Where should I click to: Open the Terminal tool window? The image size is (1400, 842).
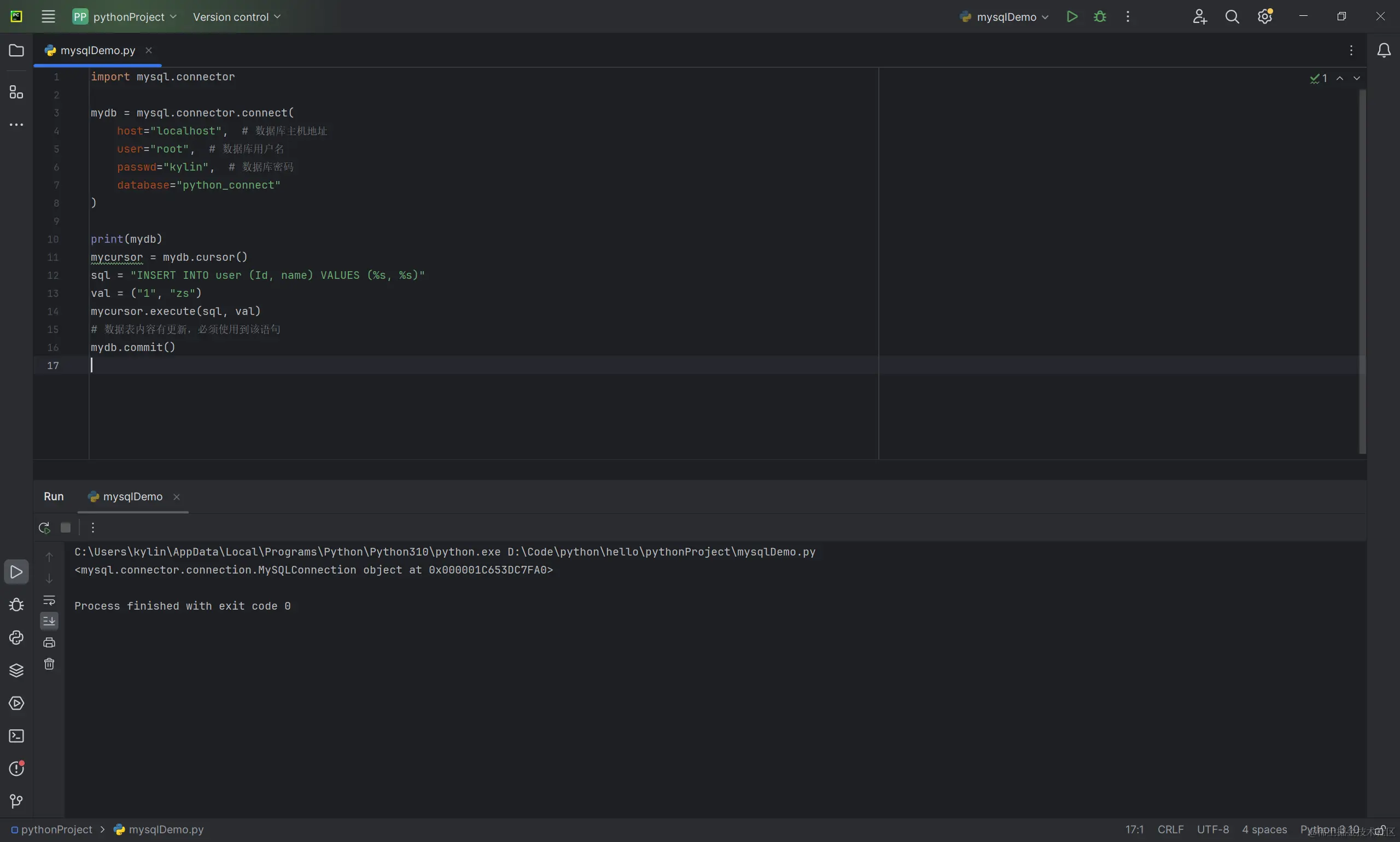[16, 736]
